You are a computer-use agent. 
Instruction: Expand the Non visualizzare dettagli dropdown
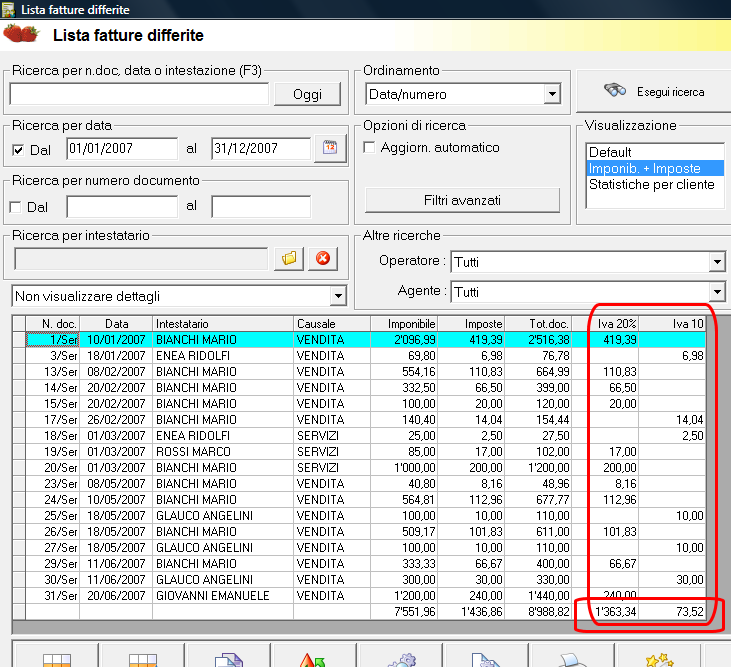pos(338,296)
